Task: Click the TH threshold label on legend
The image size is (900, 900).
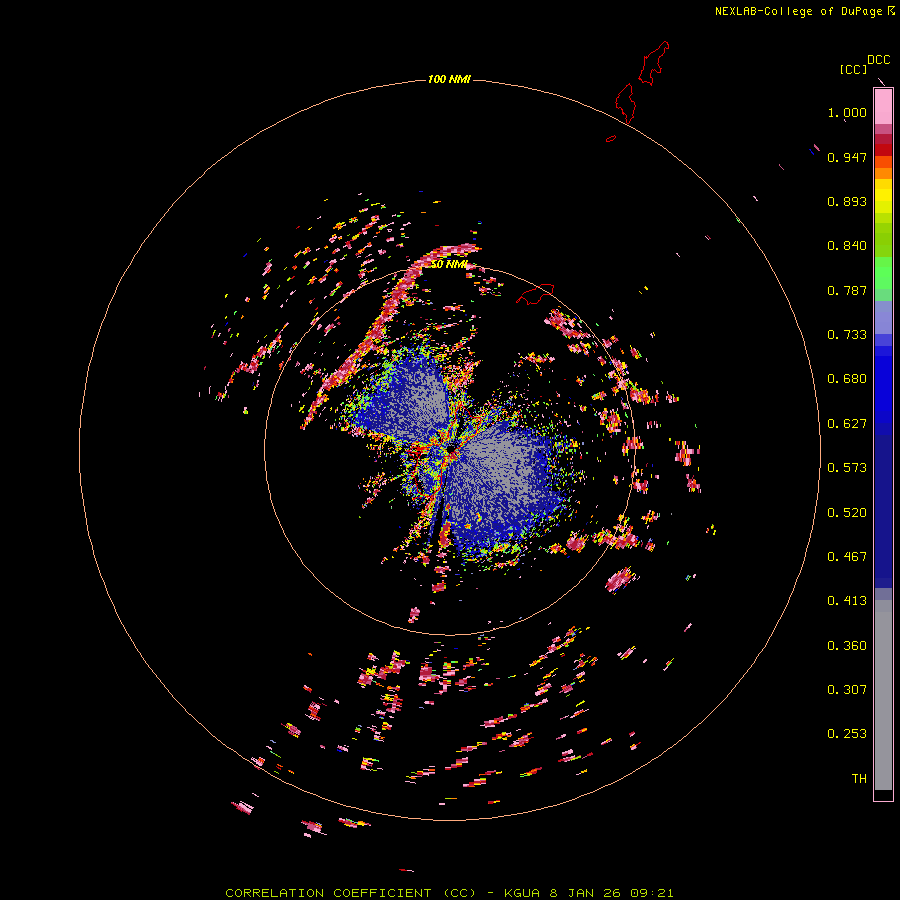Action: coord(859,779)
